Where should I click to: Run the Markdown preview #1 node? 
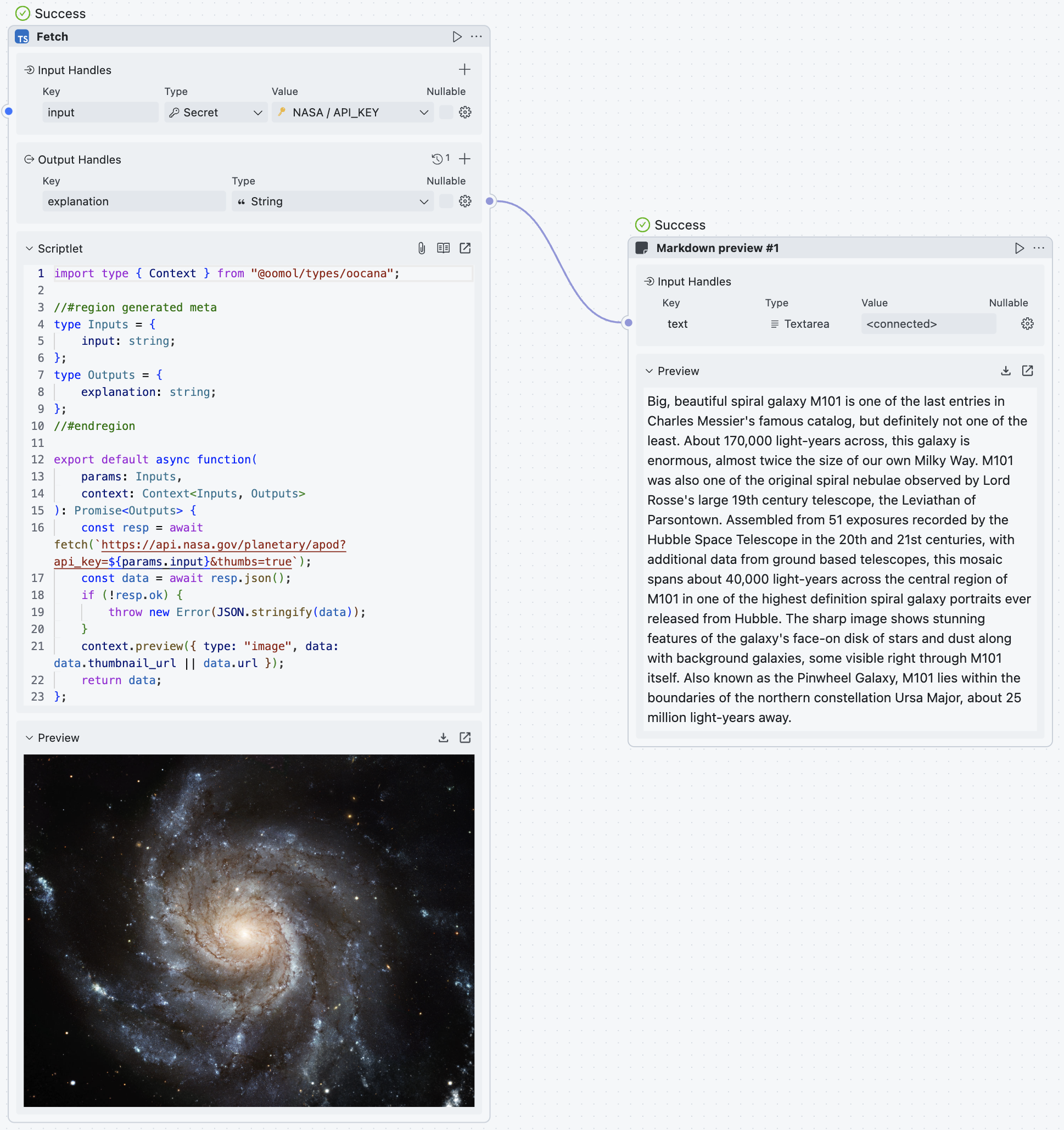[1019, 248]
